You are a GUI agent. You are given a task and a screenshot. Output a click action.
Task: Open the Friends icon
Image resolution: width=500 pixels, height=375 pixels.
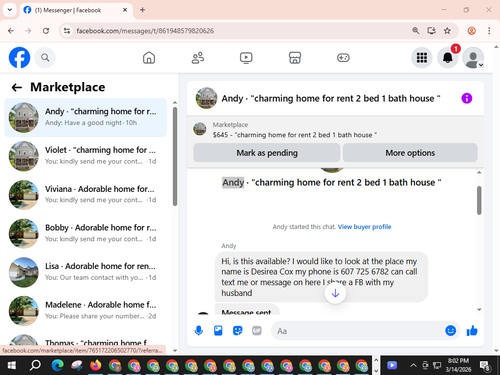point(198,58)
